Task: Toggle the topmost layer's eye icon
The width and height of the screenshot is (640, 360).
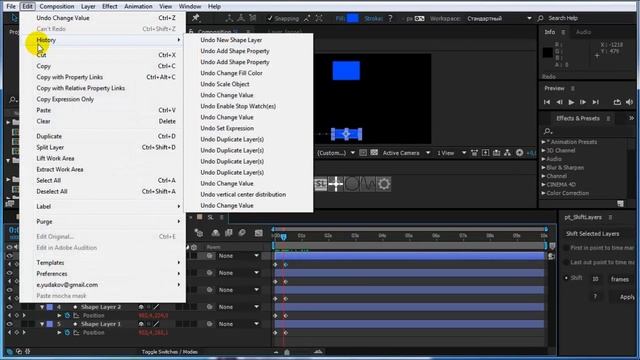Action: point(9,256)
